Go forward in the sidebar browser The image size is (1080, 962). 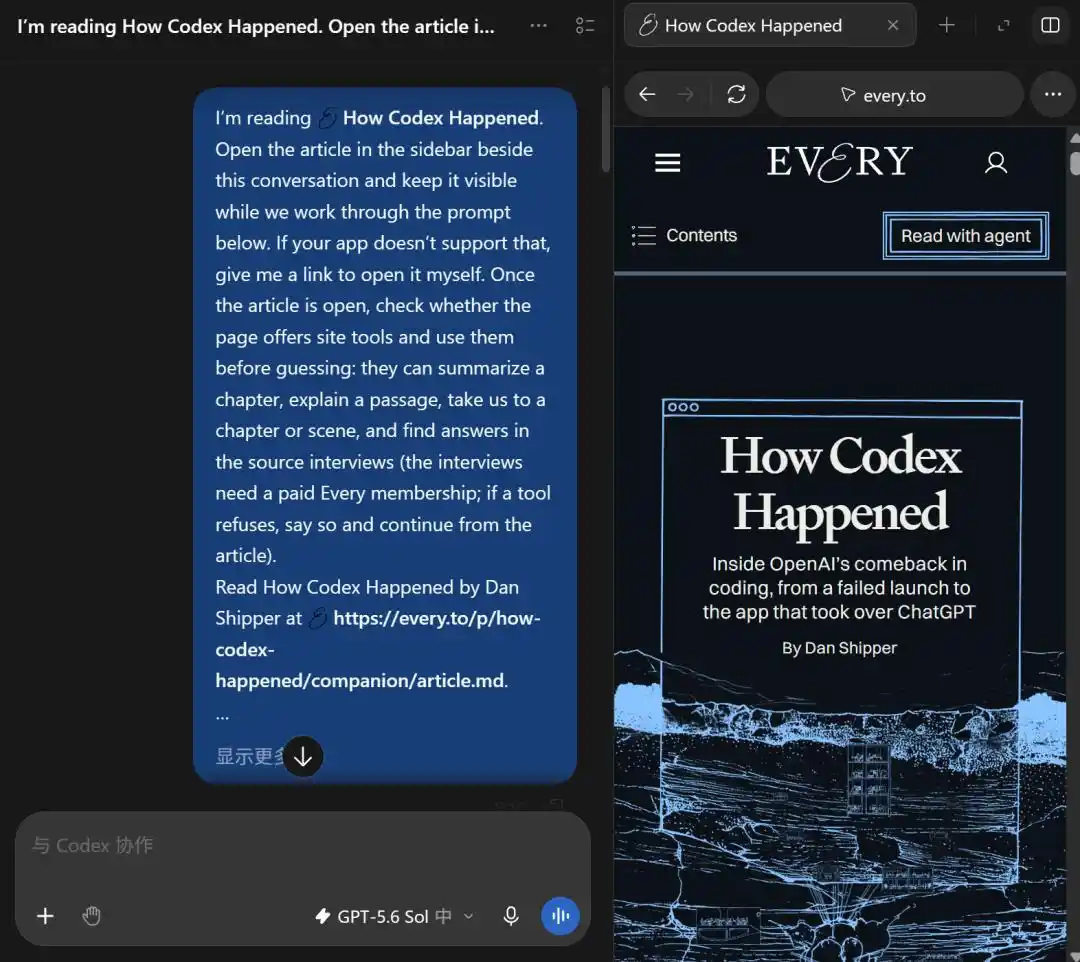(685, 94)
